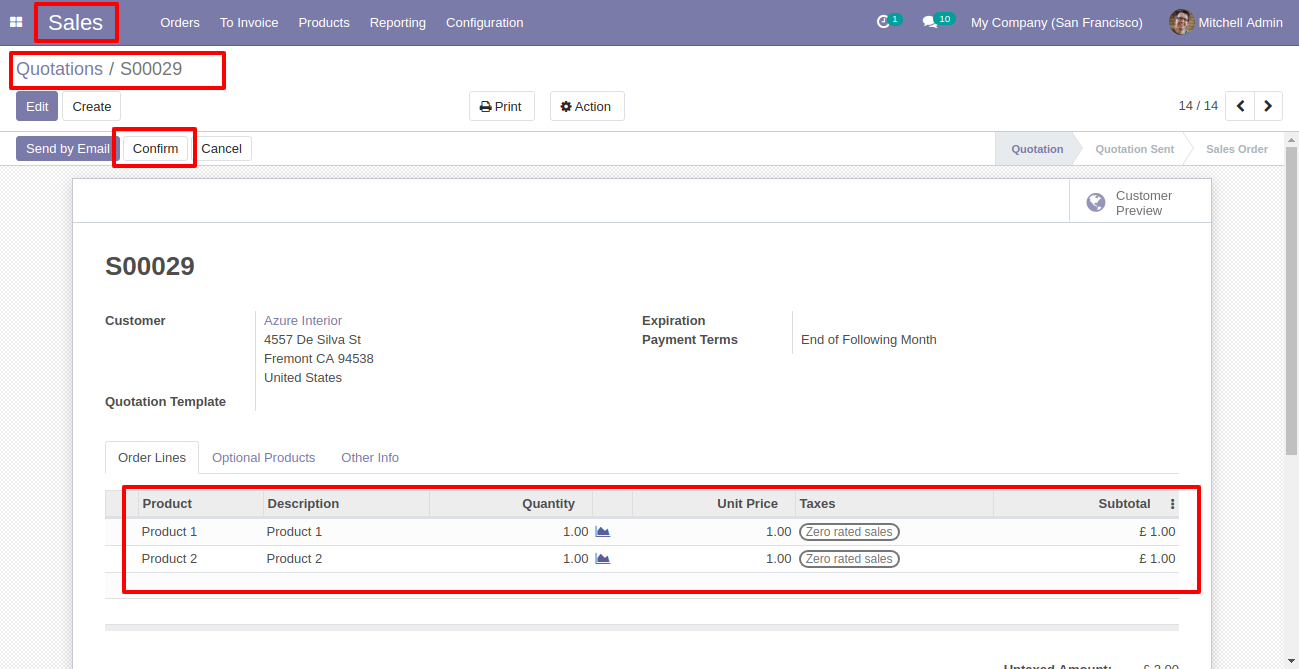Sort by Description column header
1299x669 pixels.
(346, 504)
